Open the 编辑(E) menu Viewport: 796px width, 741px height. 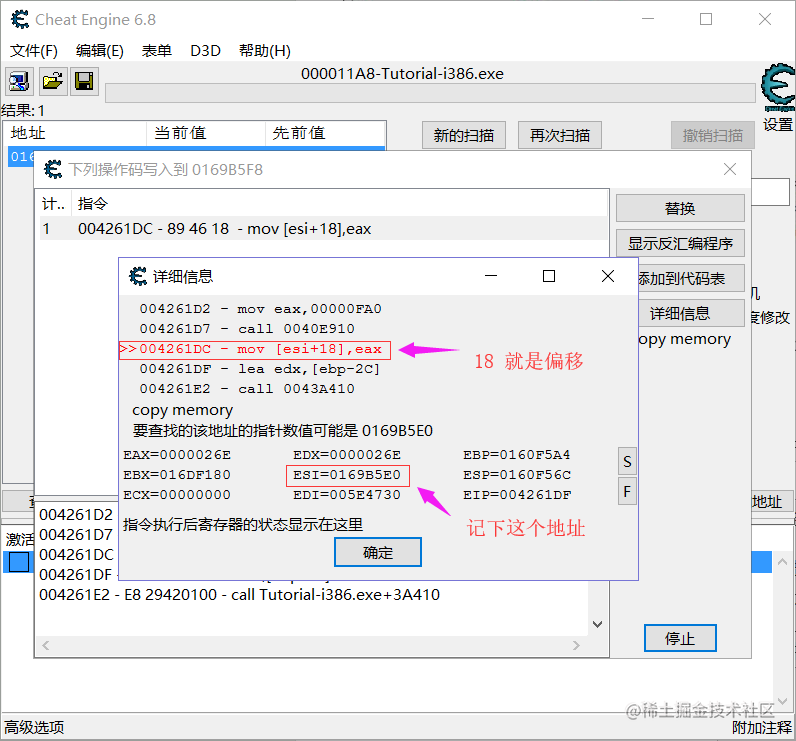tap(100, 51)
